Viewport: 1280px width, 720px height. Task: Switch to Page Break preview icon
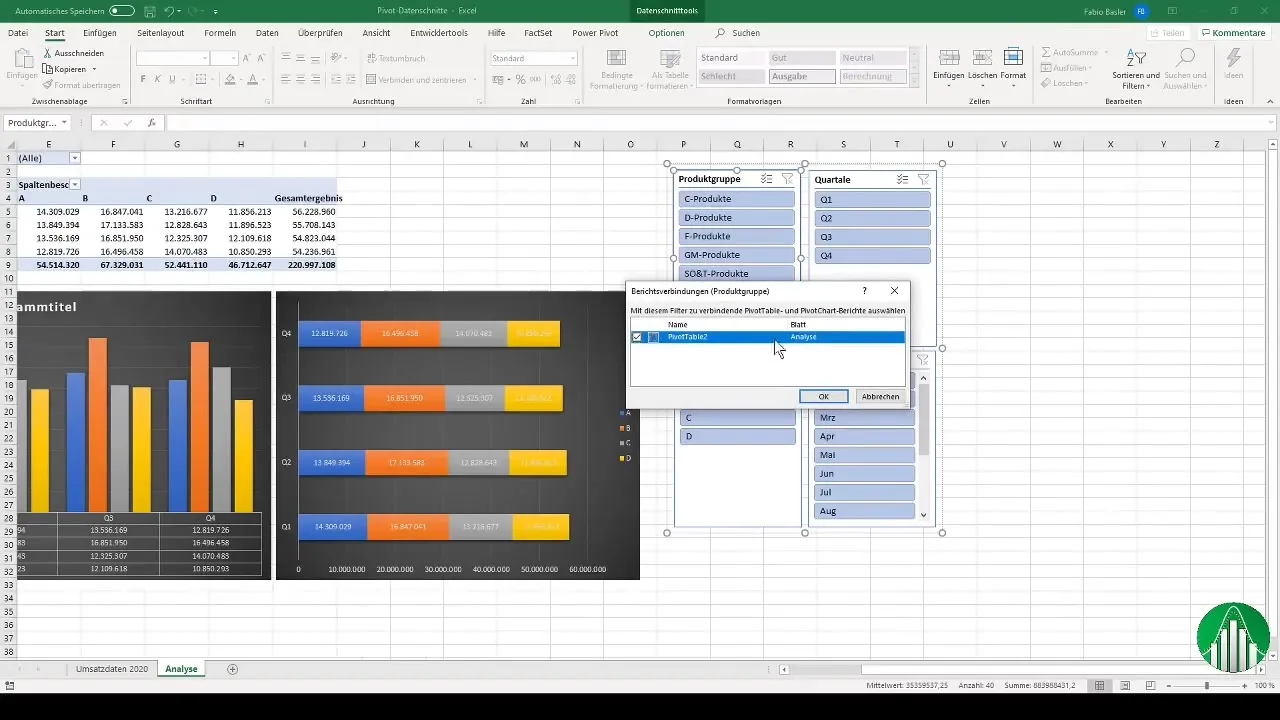(x=1151, y=686)
